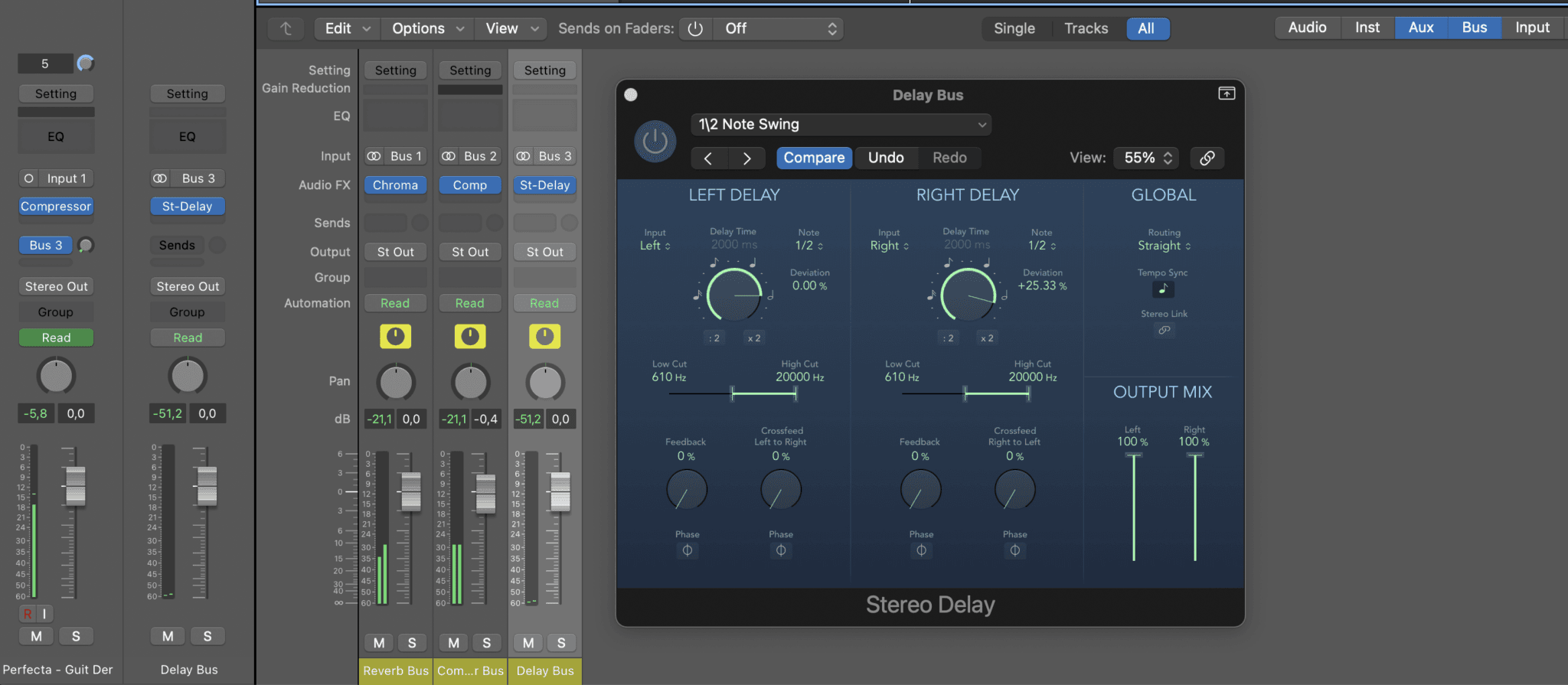
Task: Expand plugin window with top-right icon
Action: pos(1227,93)
